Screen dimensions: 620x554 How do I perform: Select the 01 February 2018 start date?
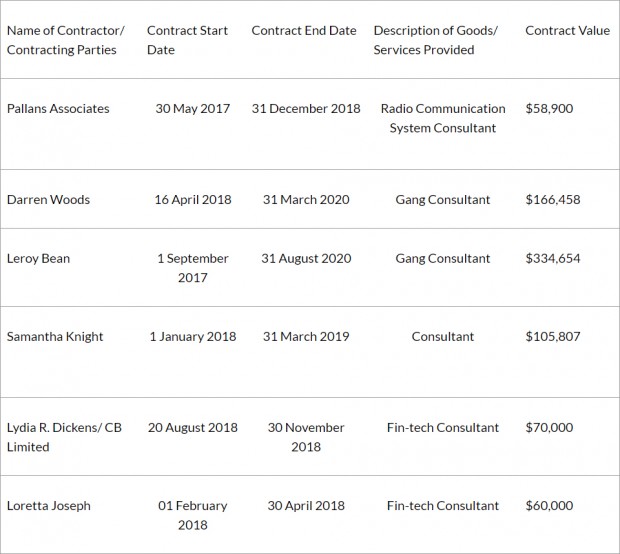(x=193, y=515)
